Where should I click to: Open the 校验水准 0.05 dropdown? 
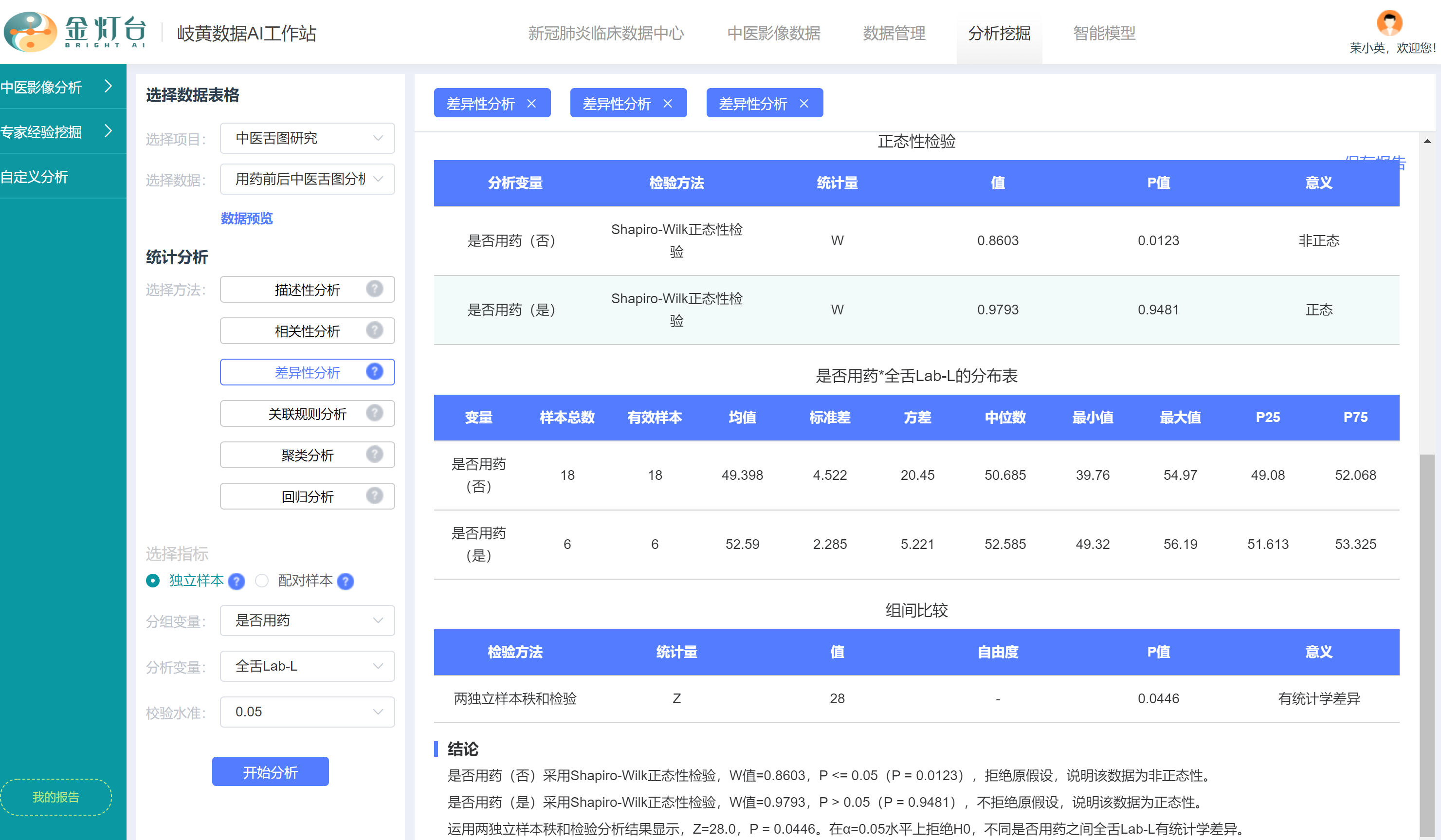pos(307,712)
